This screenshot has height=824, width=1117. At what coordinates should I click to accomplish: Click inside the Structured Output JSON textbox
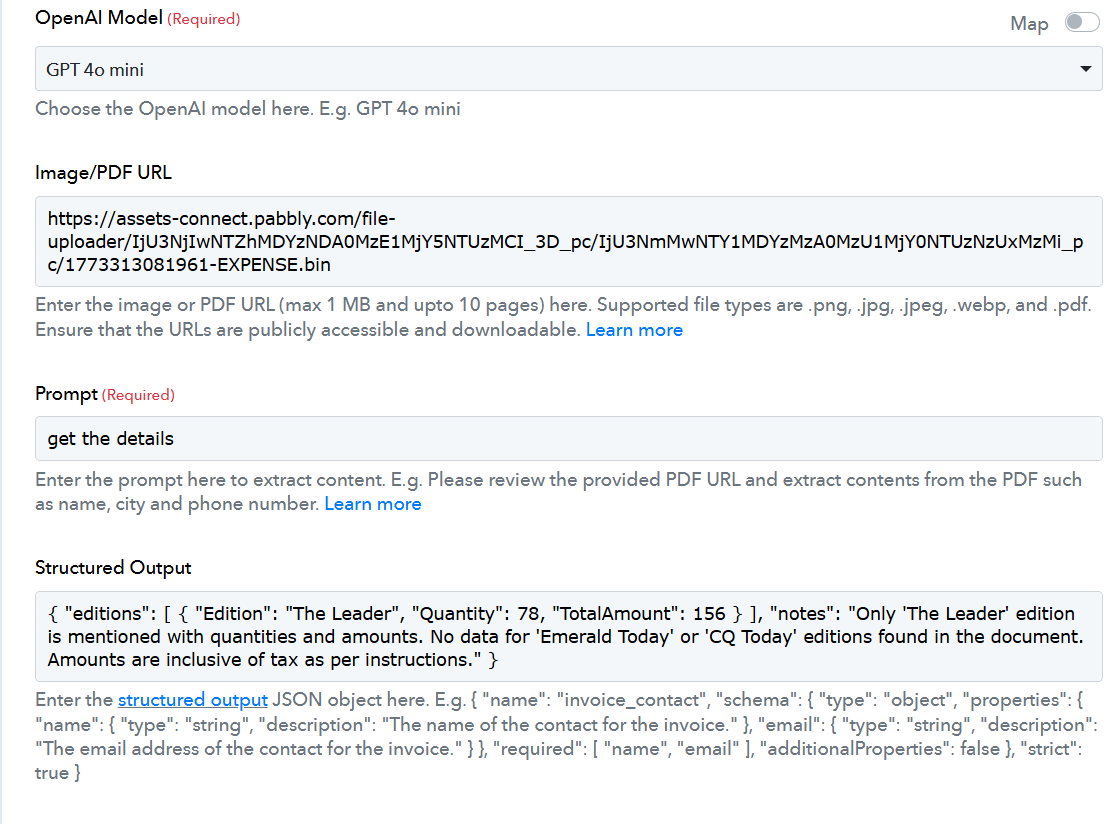click(568, 636)
